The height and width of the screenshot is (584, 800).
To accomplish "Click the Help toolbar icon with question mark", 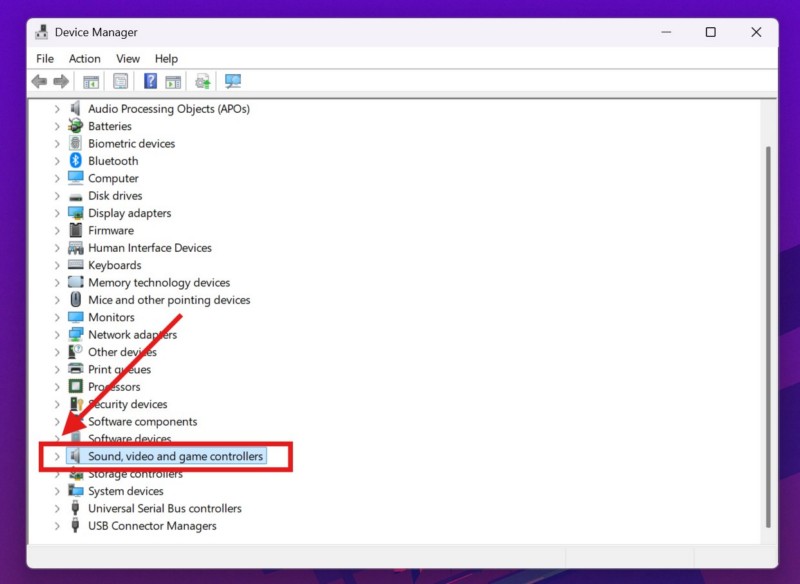I will 150,82.
